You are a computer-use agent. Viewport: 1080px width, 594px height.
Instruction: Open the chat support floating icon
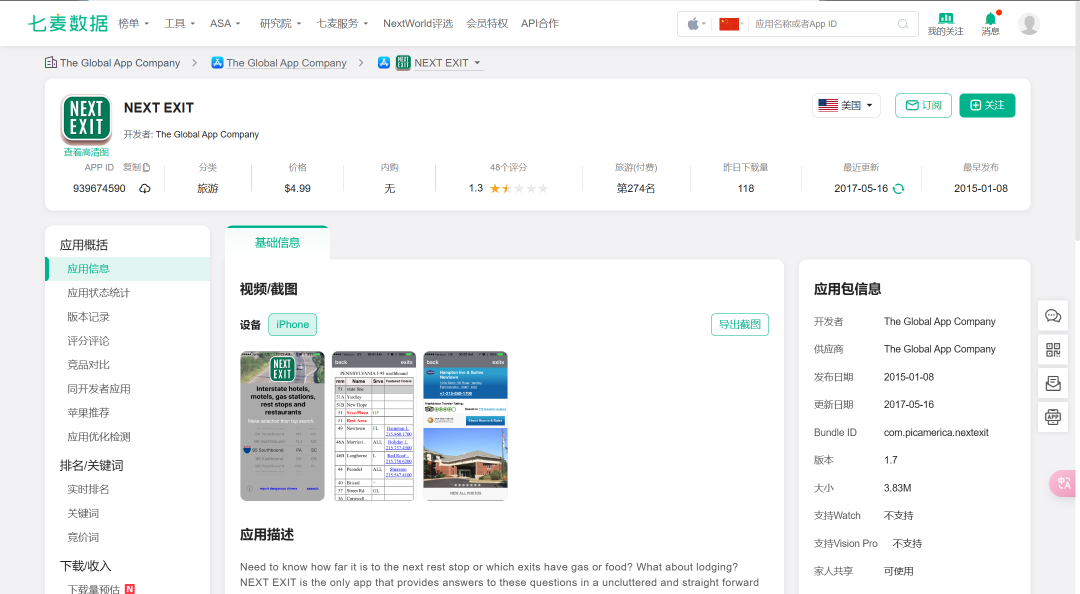tap(1052, 316)
